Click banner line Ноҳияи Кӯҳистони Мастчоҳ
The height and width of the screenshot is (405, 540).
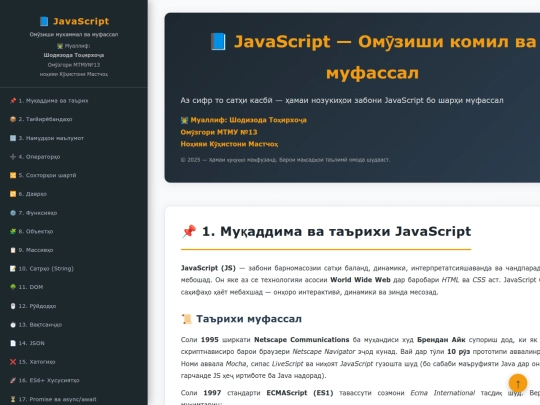click(229, 144)
